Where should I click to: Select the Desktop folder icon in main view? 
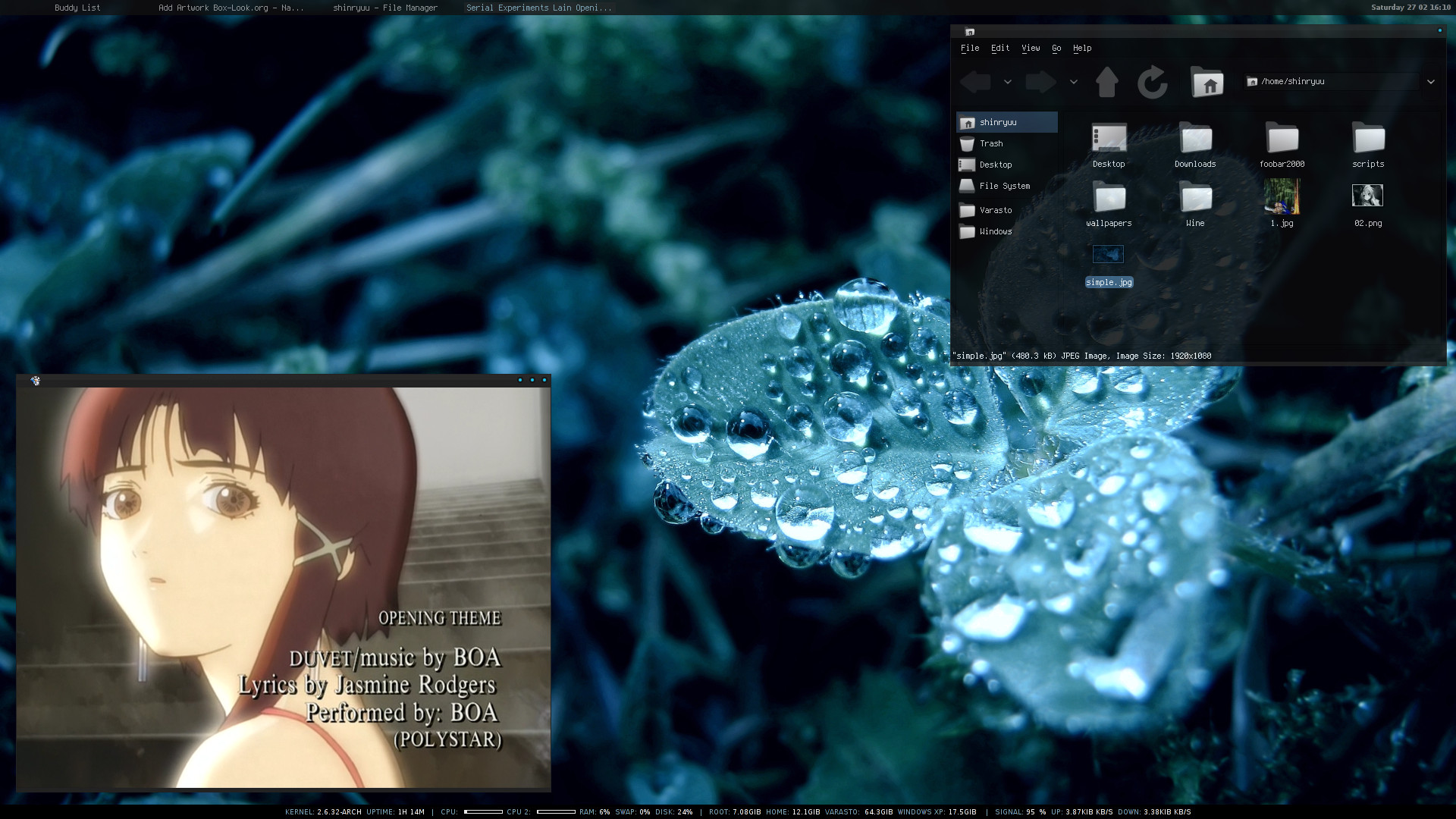1109,139
